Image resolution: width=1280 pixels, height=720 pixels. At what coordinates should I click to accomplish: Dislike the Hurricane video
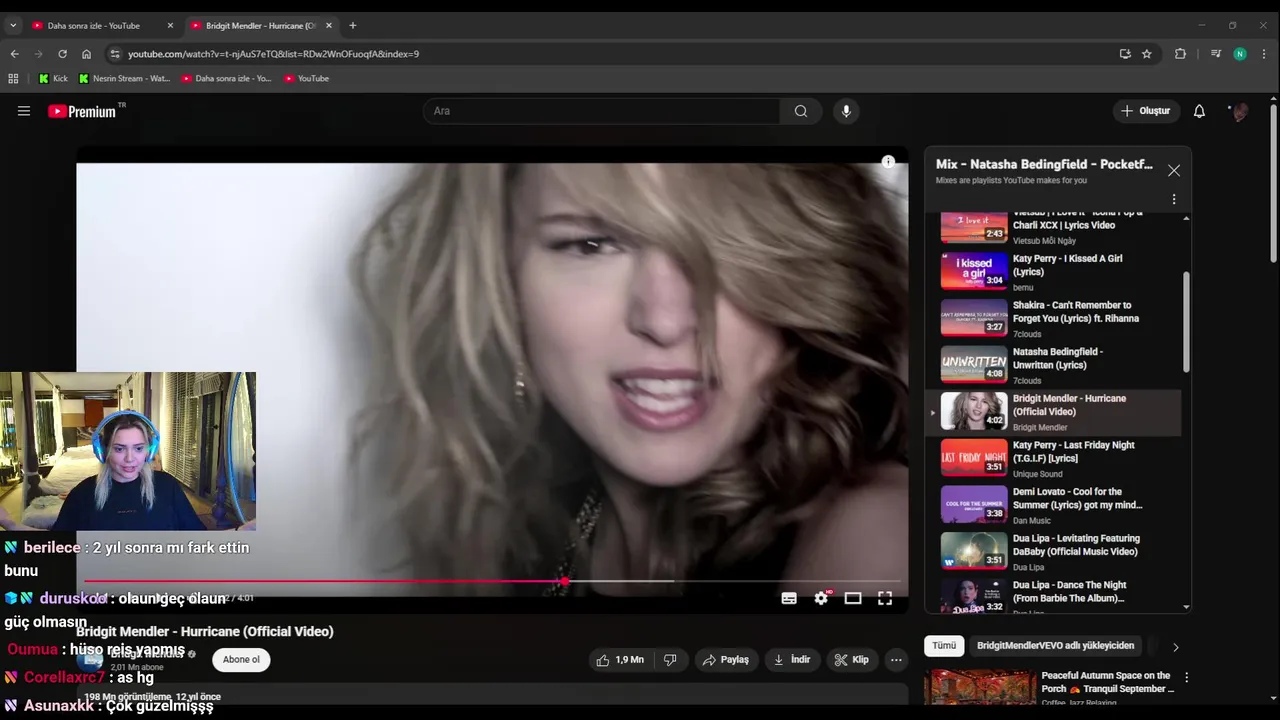(x=671, y=660)
